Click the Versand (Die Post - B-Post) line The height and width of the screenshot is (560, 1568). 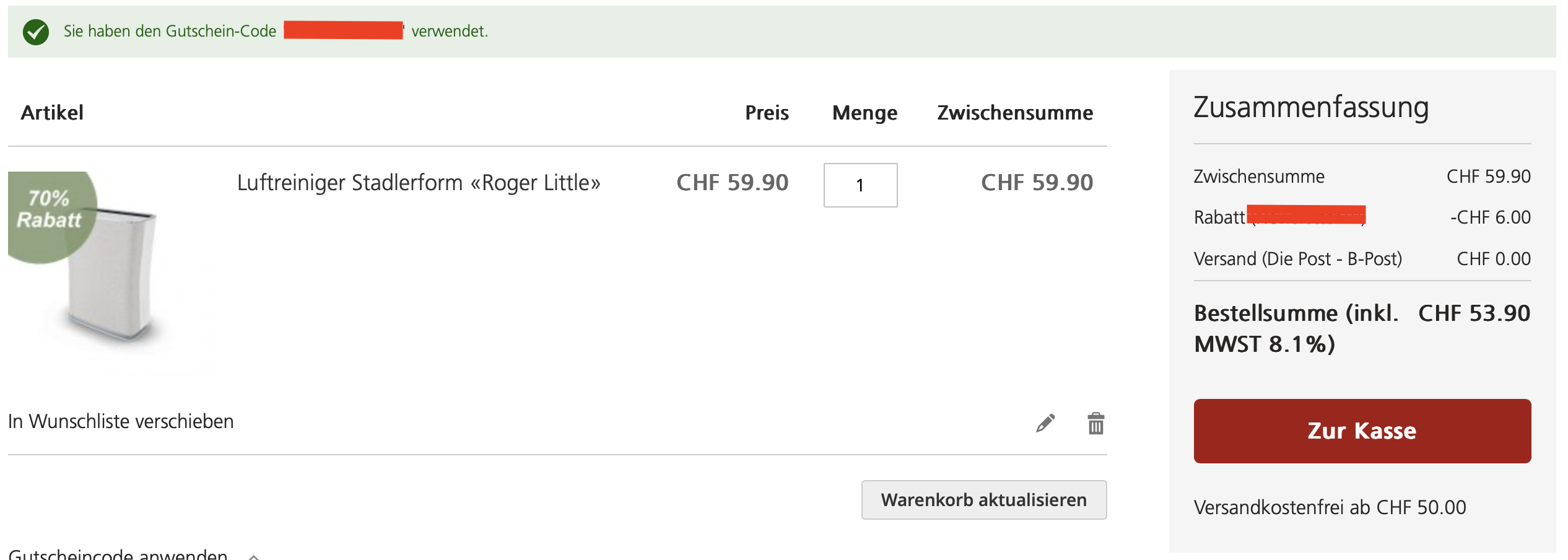[1297, 259]
